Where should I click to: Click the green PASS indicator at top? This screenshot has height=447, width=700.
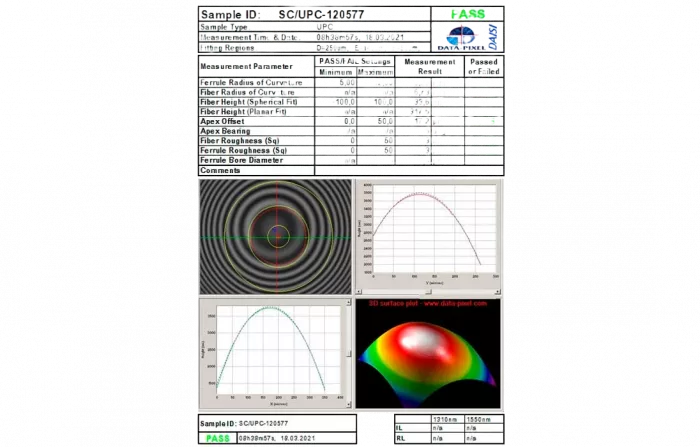[468, 14]
